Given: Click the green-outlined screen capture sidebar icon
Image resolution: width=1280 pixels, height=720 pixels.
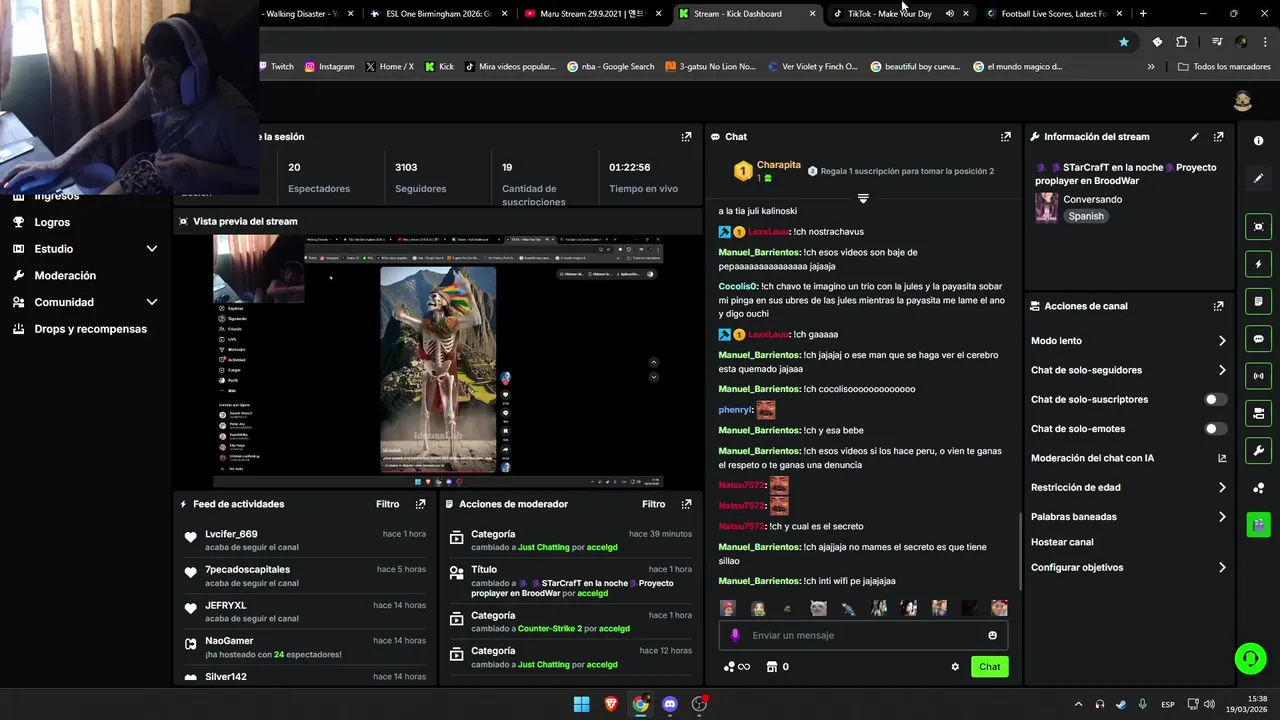Looking at the screenshot, I should [x=1258, y=227].
